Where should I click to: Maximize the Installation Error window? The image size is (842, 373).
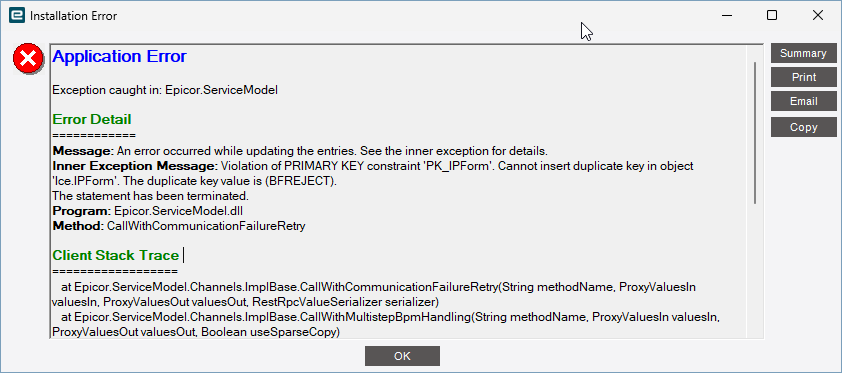point(772,16)
